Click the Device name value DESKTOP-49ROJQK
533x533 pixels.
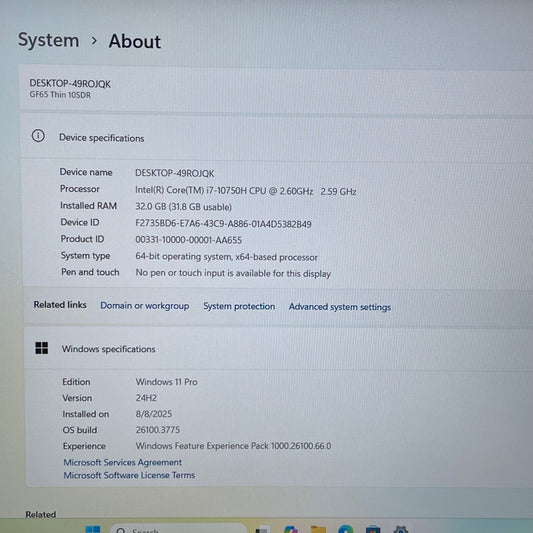(175, 173)
